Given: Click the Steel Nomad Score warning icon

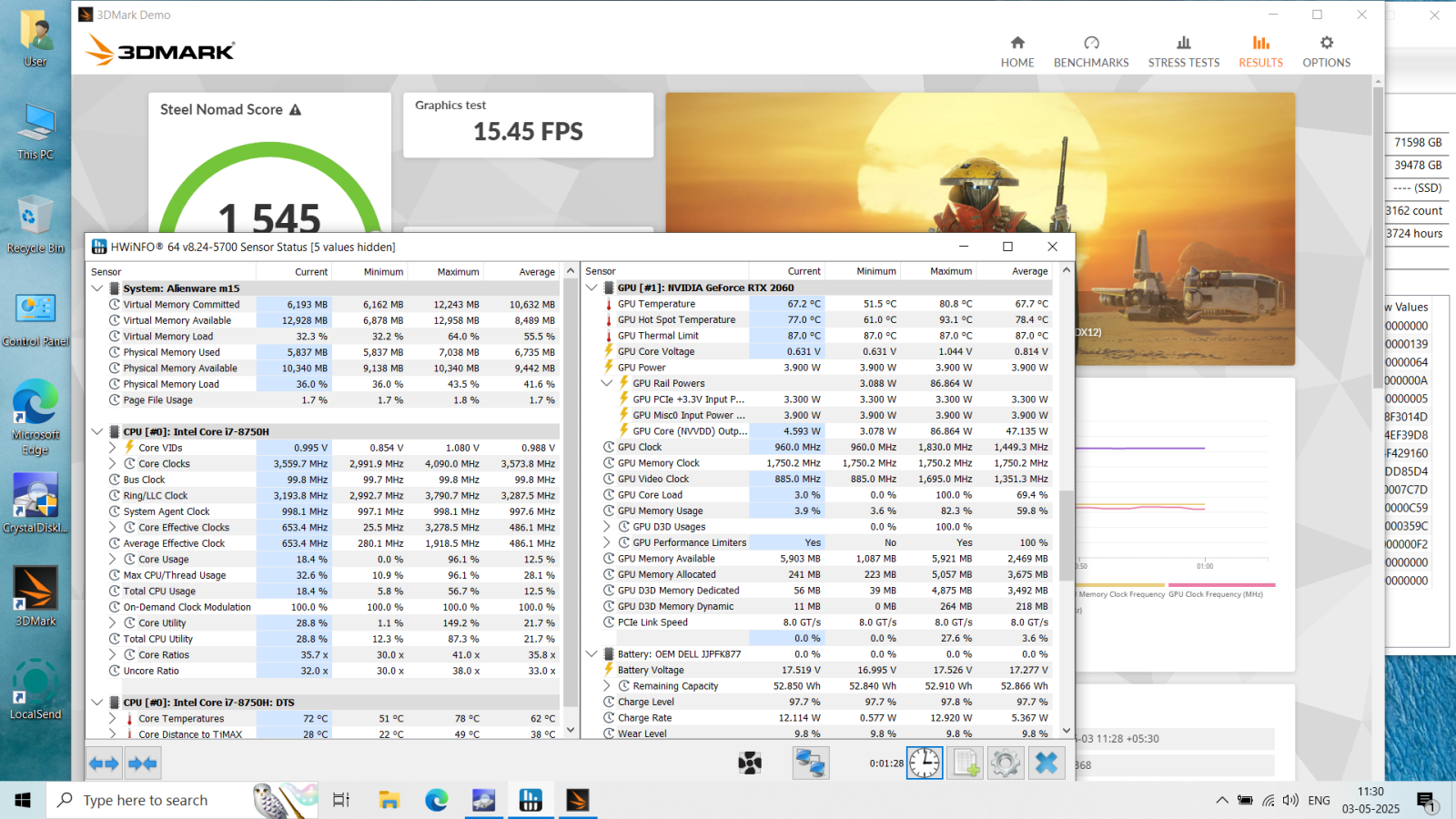Looking at the screenshot, I should pos(295,110).
